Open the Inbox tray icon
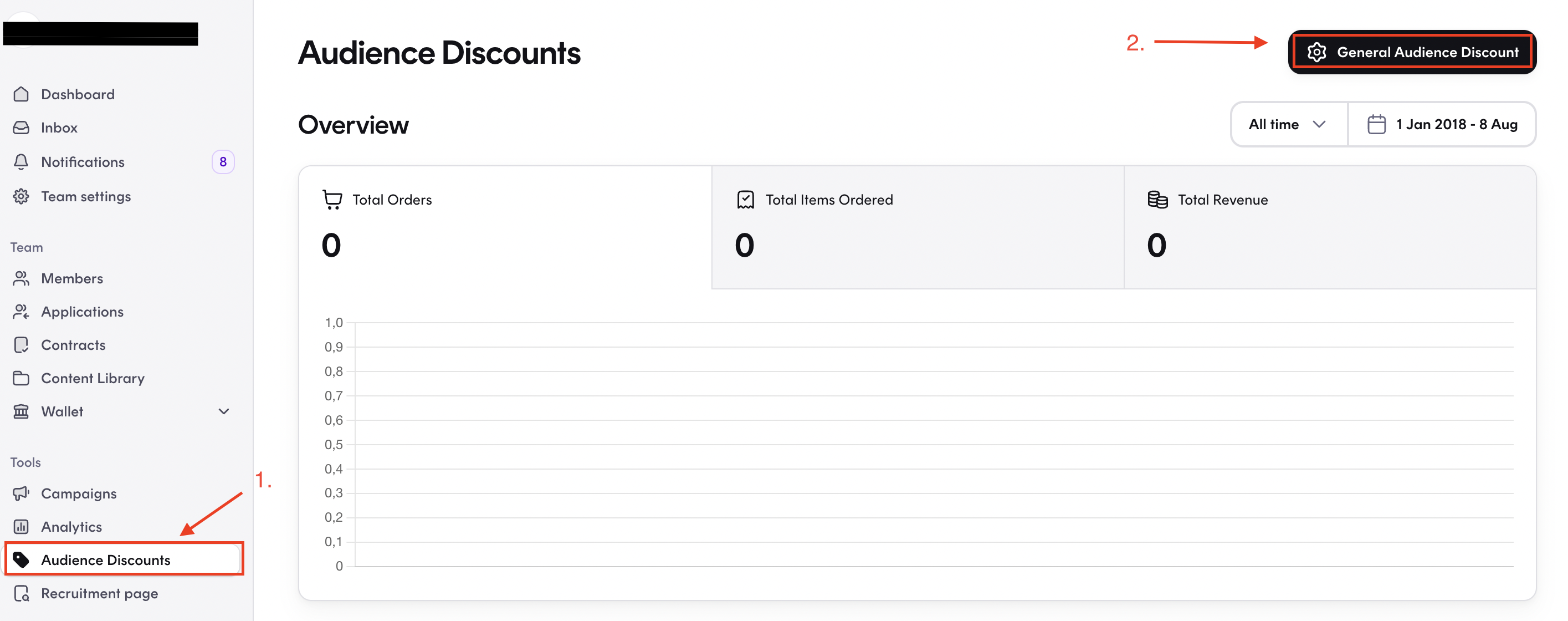Screen dimensions: 1568x621 pos(21,128)
